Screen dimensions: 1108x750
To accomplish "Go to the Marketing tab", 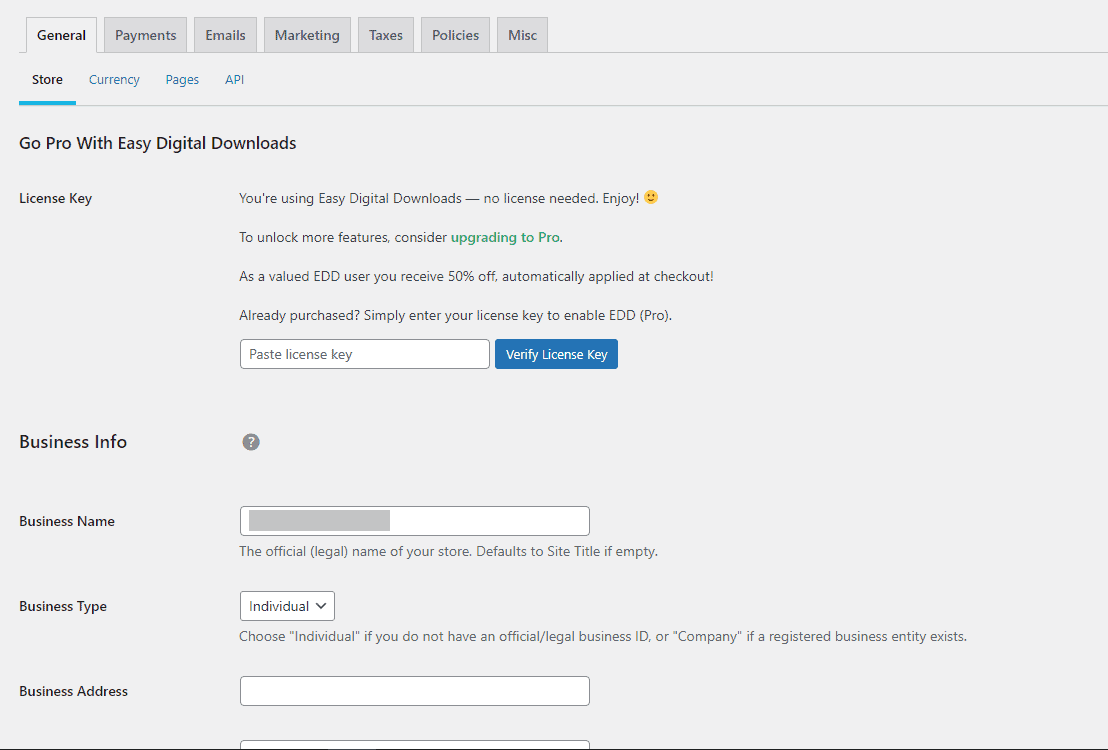I will pyautogui.click(x=307, y=35).
